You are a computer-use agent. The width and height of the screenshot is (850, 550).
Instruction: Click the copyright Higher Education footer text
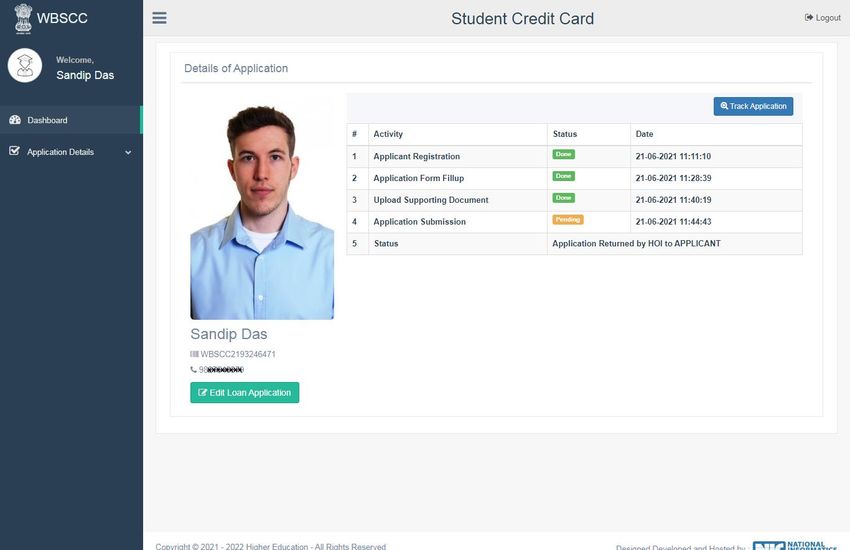(x=271, y=546)
